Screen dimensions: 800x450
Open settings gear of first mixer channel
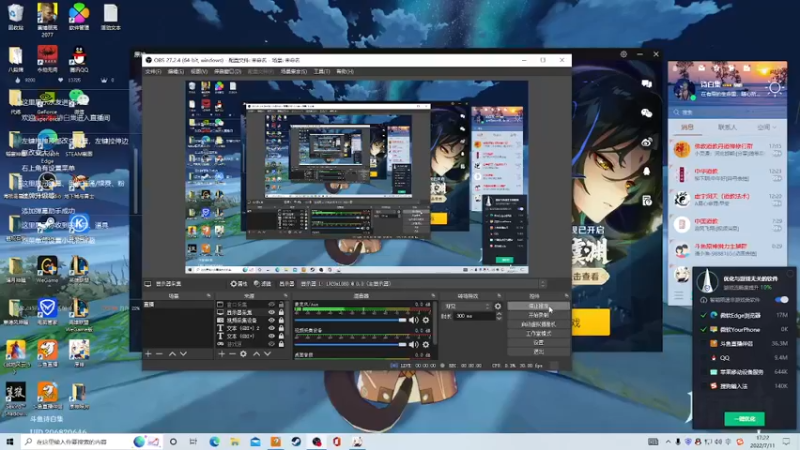426,320
